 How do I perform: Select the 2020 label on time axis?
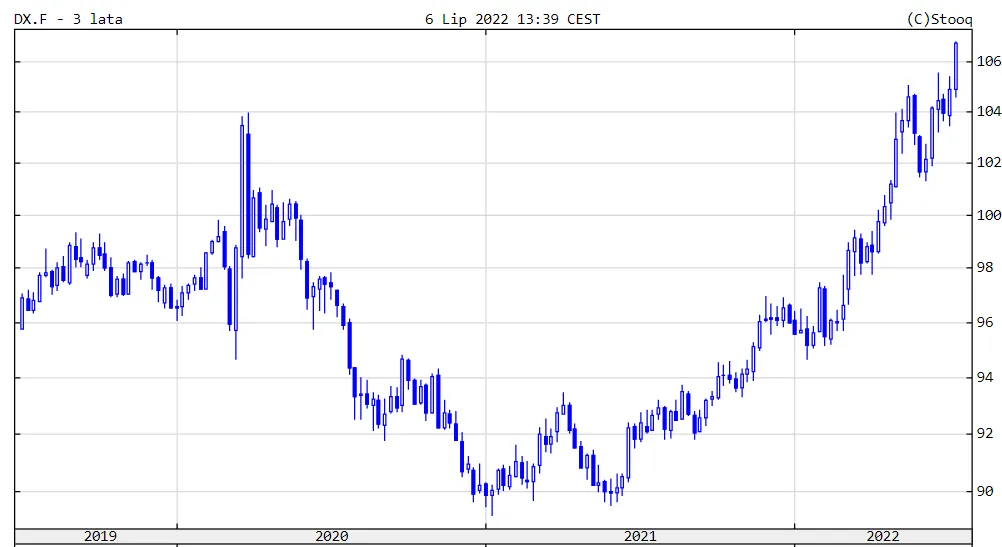click(x=332, y=536)
